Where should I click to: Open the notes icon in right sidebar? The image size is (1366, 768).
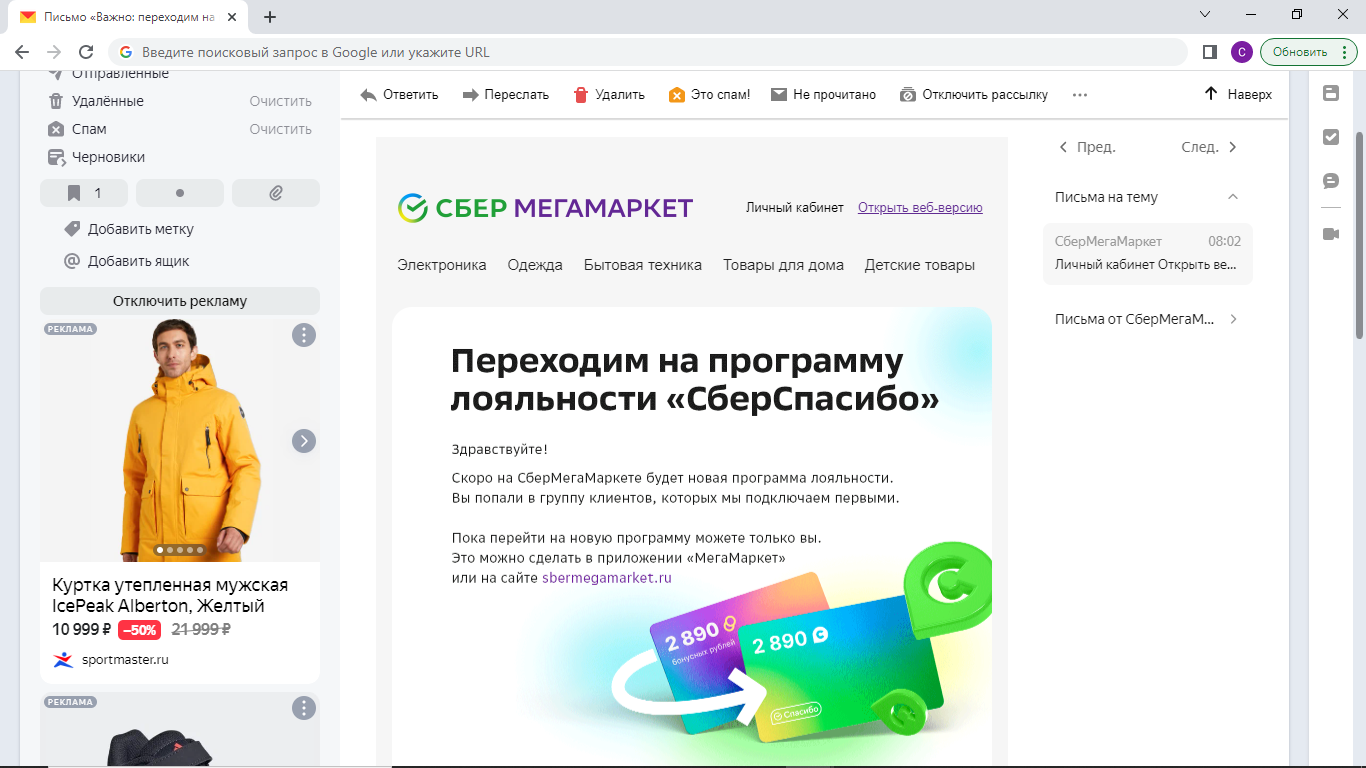(1331, 93)
